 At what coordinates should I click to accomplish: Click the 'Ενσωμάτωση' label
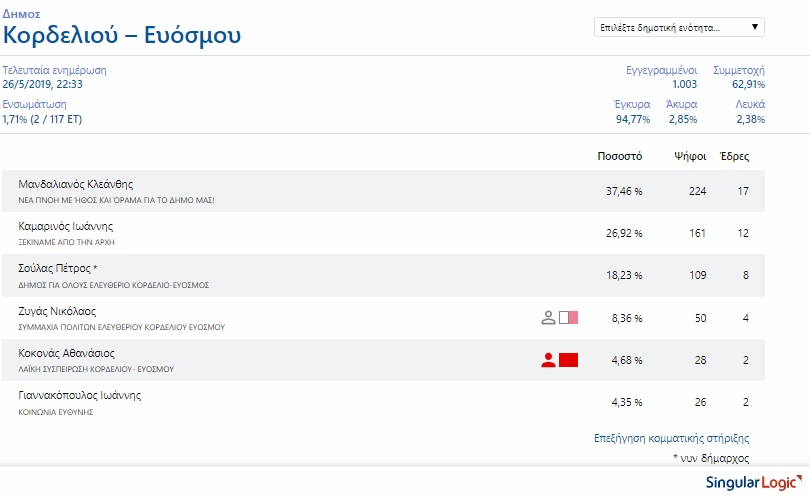coord(35,104)
